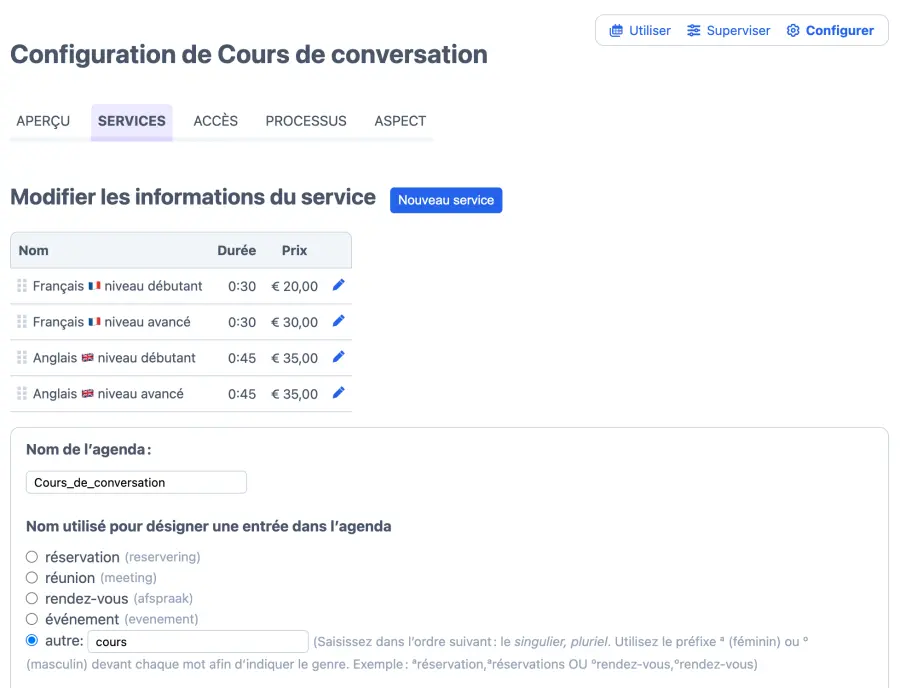Click drag handle of Anglais niveau avancé
The height and width of the screenshot is (688, 900).
tap(22, 394)
